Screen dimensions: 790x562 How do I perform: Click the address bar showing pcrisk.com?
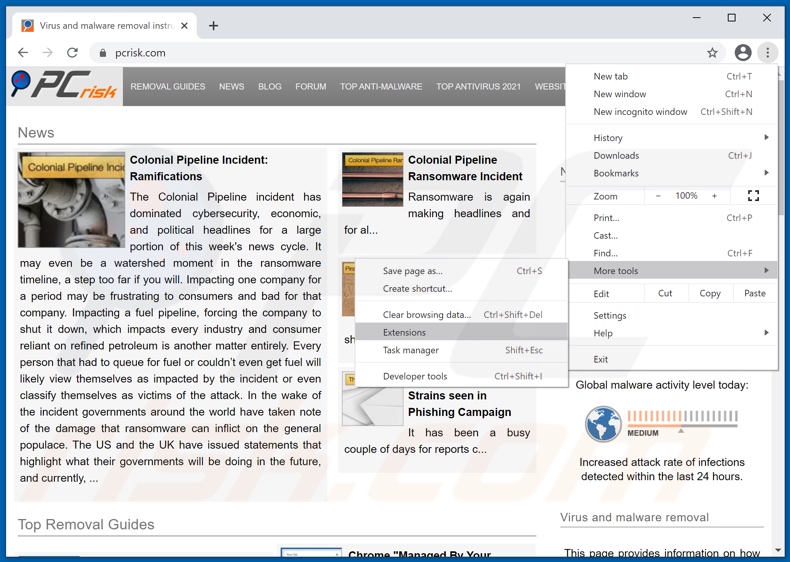[400, 53]
